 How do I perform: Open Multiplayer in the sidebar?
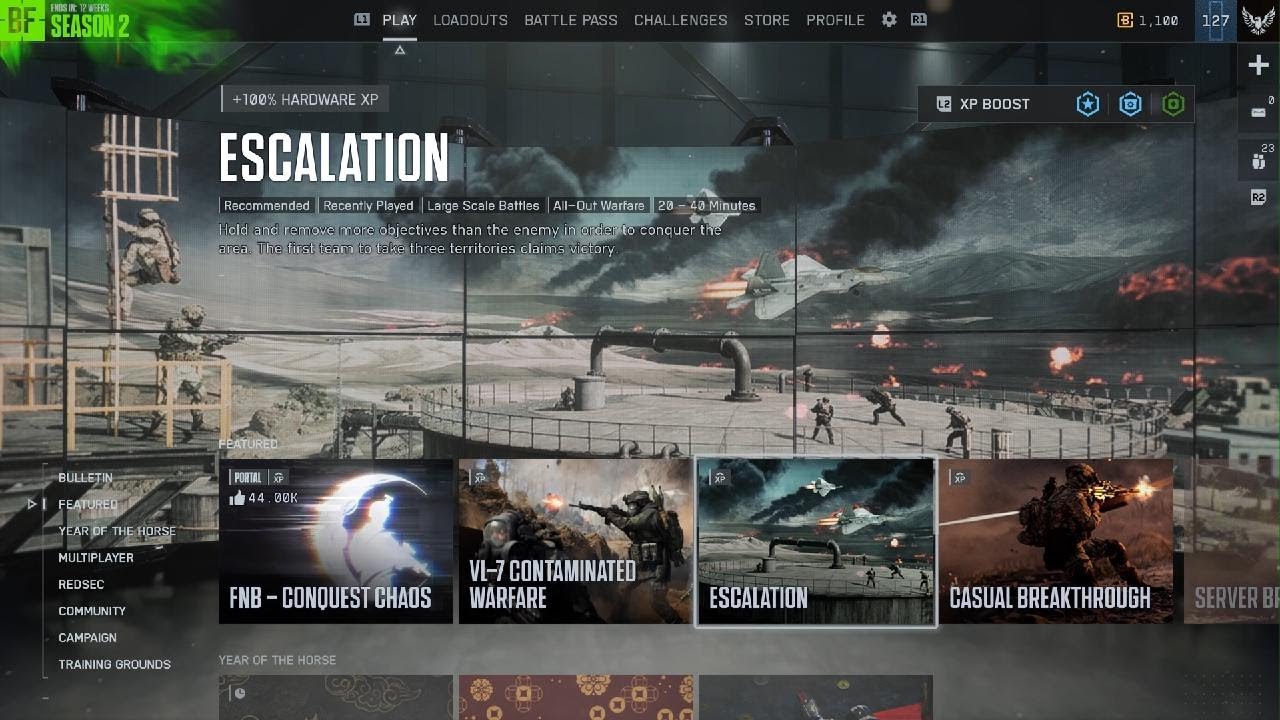point(96,557)
